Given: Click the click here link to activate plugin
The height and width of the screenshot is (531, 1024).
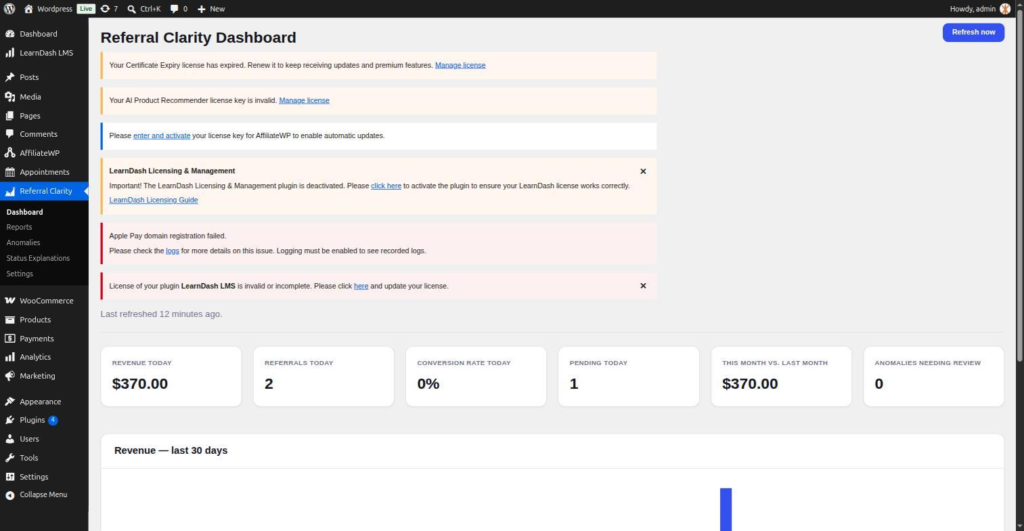Looking at the screenshot, I should 386,185.
